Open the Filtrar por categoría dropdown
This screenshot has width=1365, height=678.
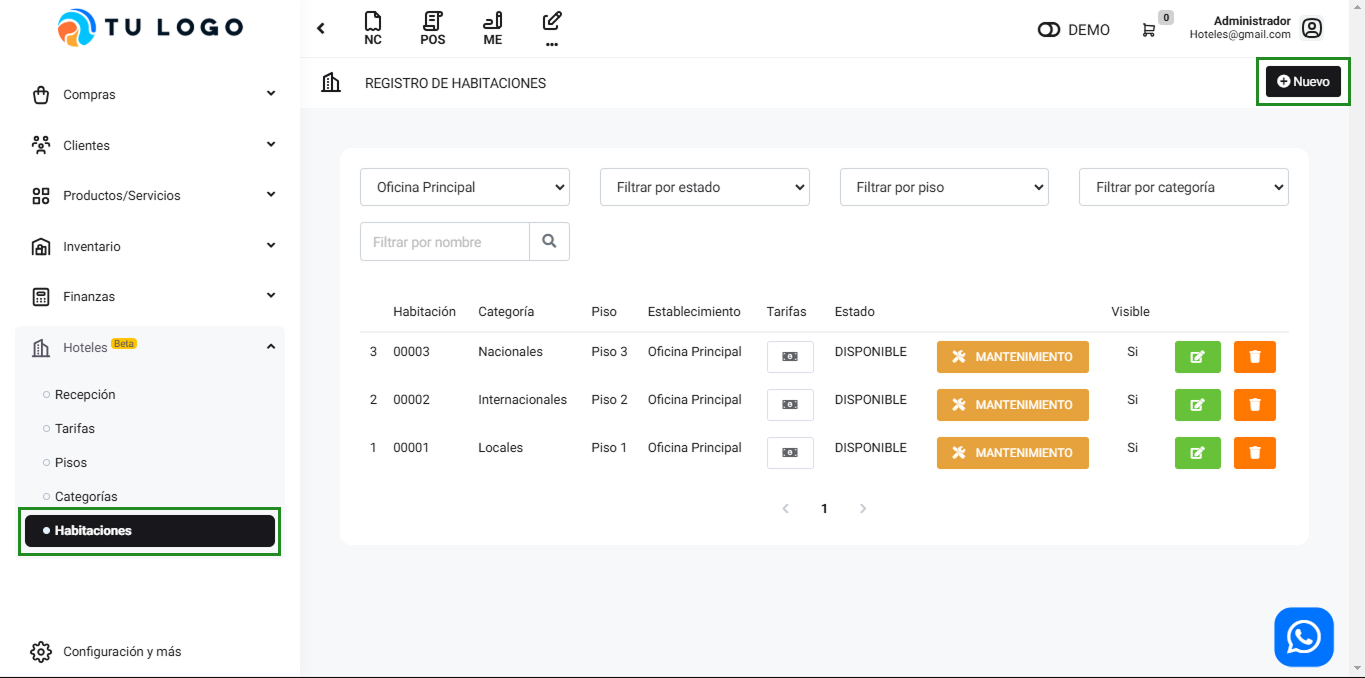click(x=1183, y=187)
